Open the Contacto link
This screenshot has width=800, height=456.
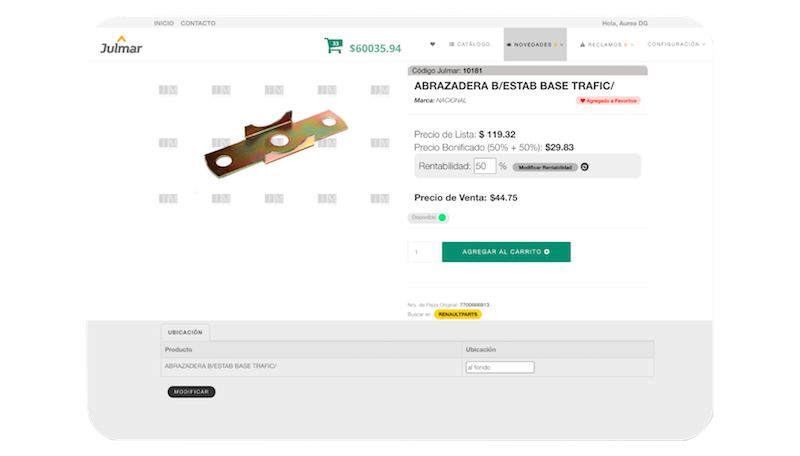(198, 23)
